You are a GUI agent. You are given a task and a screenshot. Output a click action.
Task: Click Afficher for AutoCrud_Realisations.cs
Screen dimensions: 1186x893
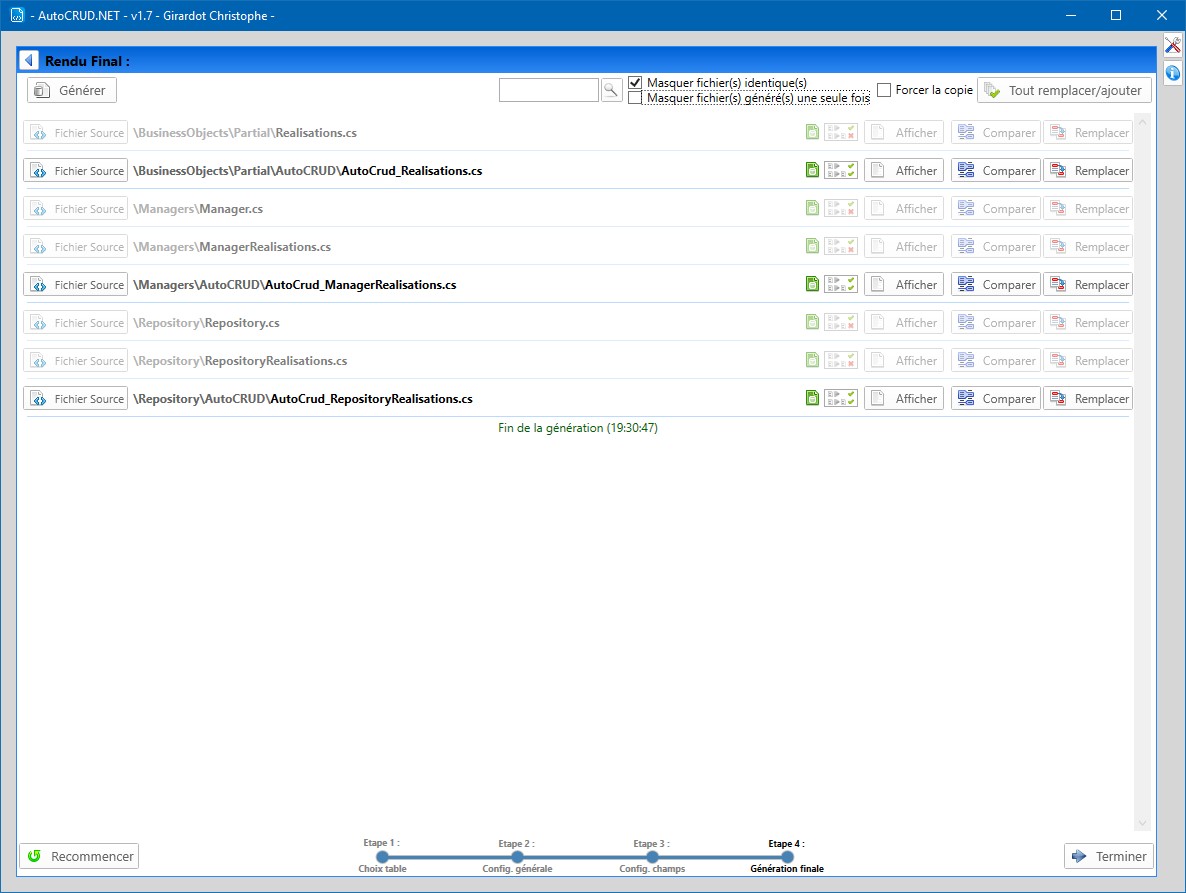904,170
